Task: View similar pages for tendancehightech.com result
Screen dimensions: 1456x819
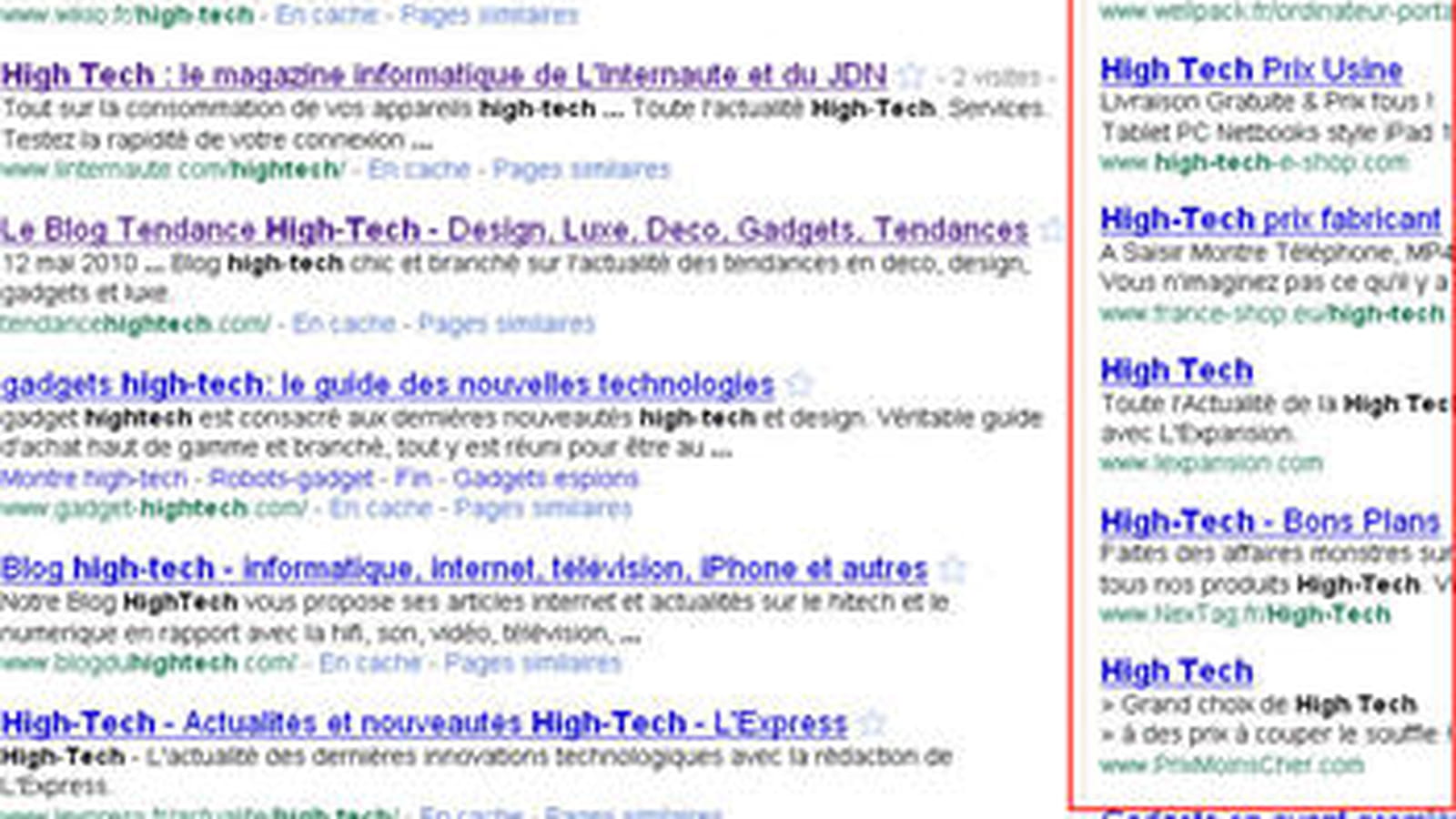Action: [x=507, y=323]
